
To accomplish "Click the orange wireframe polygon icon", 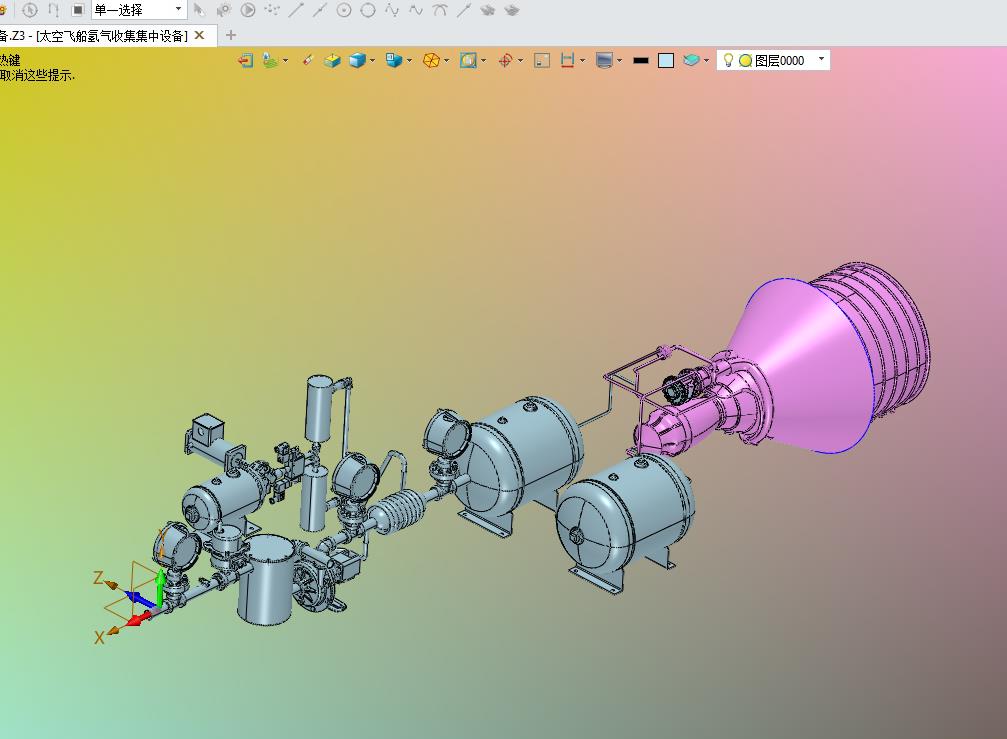I will 431,60.
